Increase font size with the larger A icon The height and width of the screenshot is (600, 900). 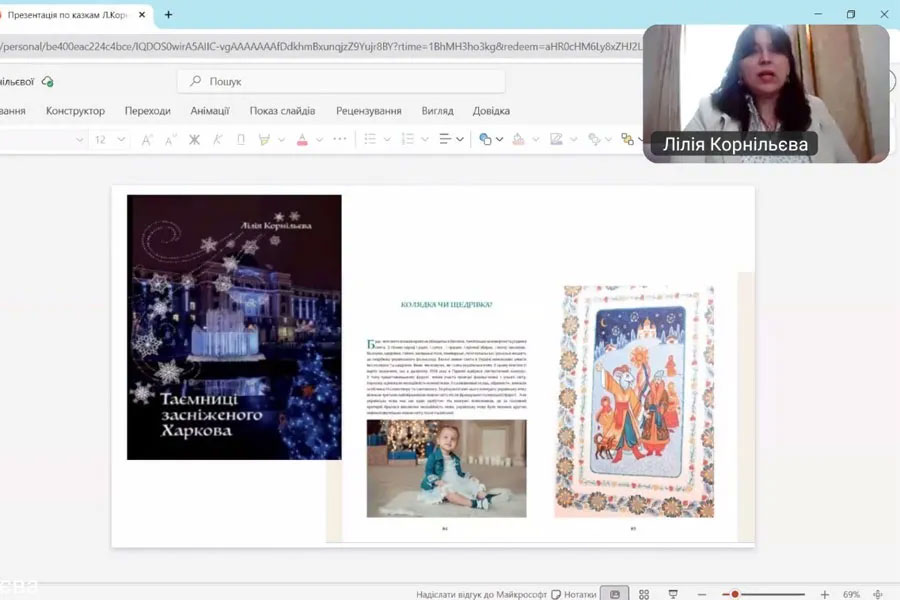(147, 139)
